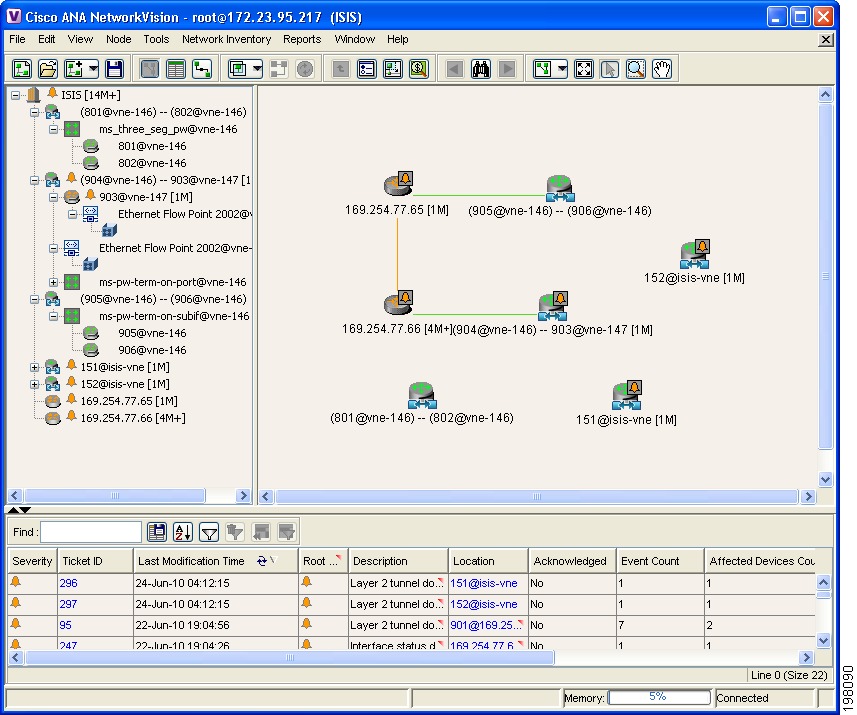Screen dimensions: 857x715
Task: Open the layout dropdown arrow
Action: [562, 69]
